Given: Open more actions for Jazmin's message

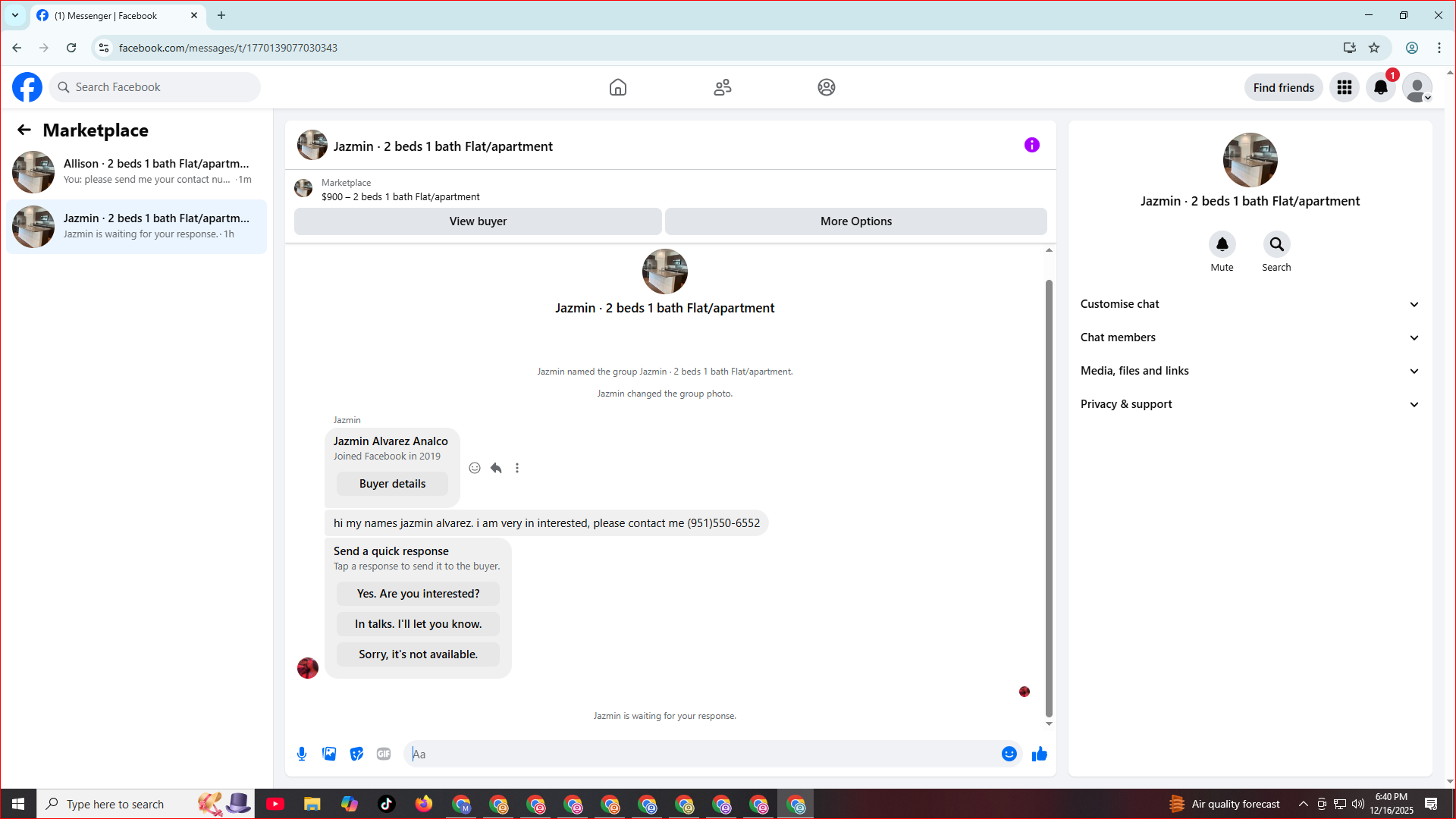Looking at the screenshot, I should 517,468.
